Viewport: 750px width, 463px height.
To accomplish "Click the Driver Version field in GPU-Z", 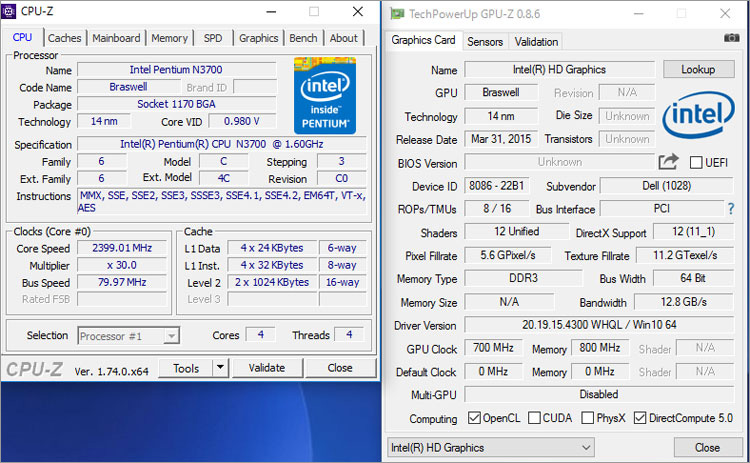I will pyautogui.click(x=599, y=325).
